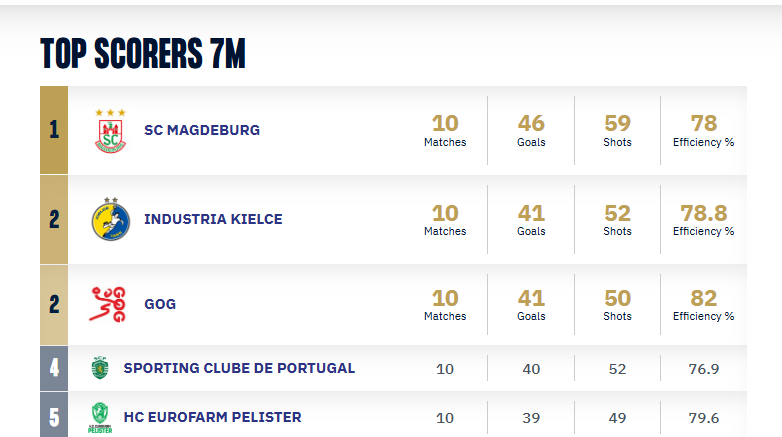Click GOG's 50 shots stat
This screenshot has width=782, height=437.
click(x=617, y=298)
